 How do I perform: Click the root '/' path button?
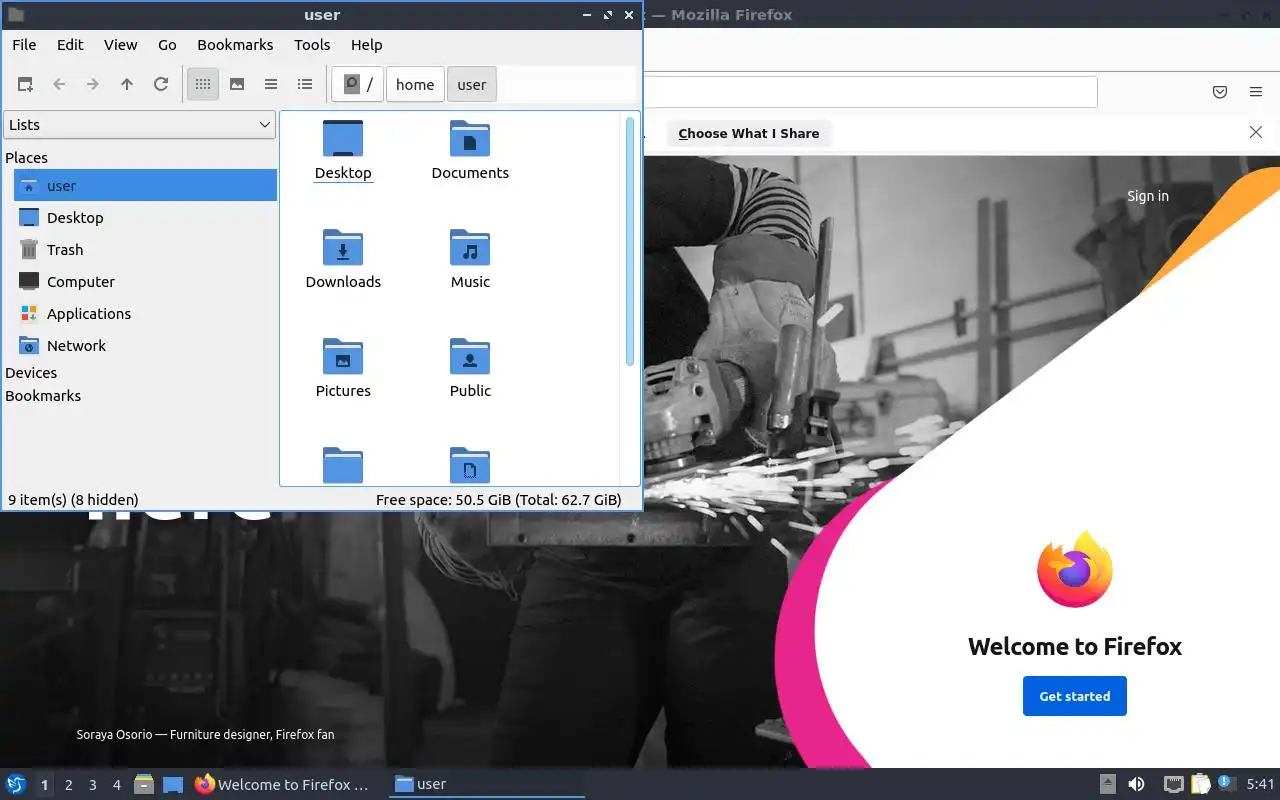tap(358, 85)
